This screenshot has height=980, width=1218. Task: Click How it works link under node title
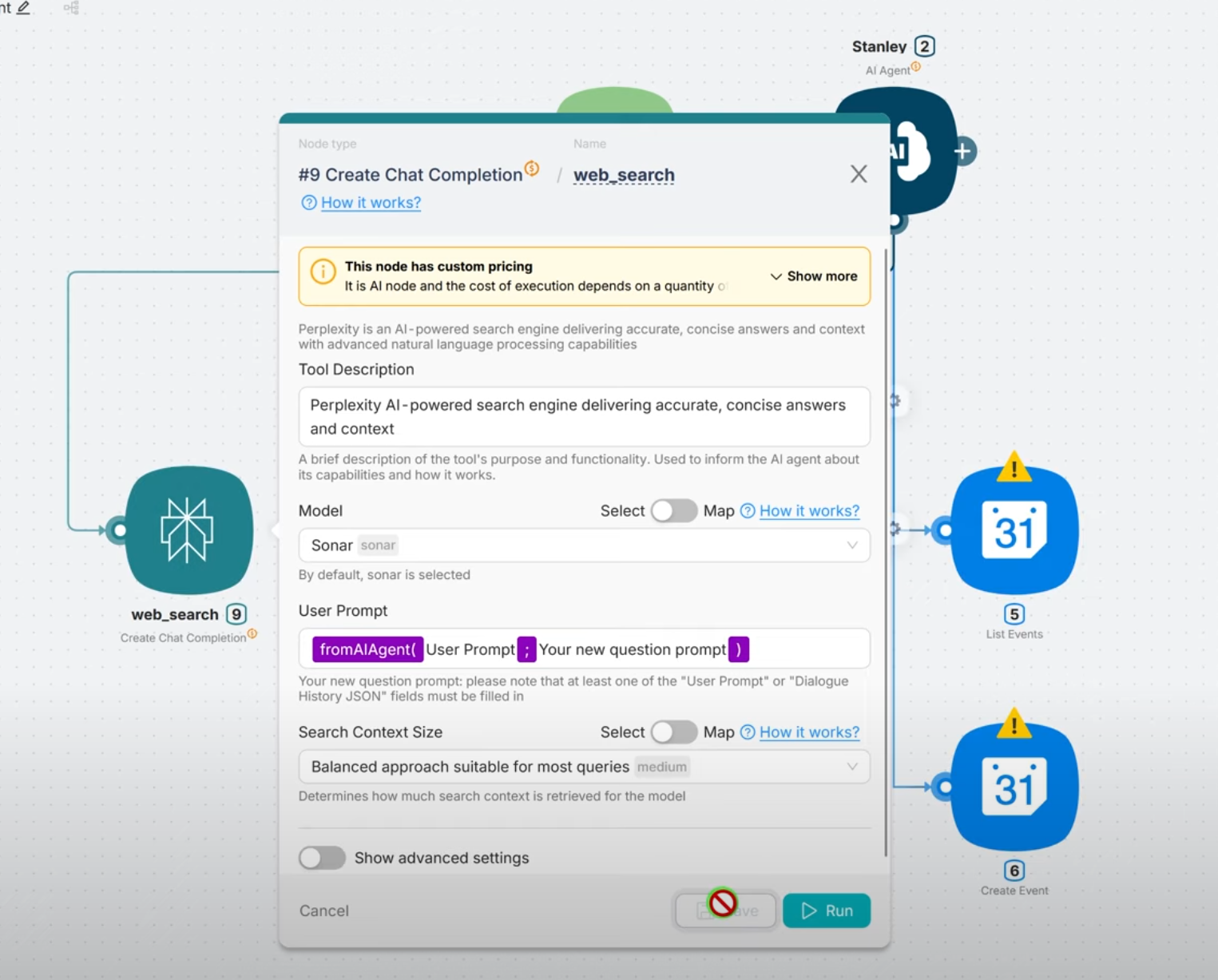coord(371,203)
